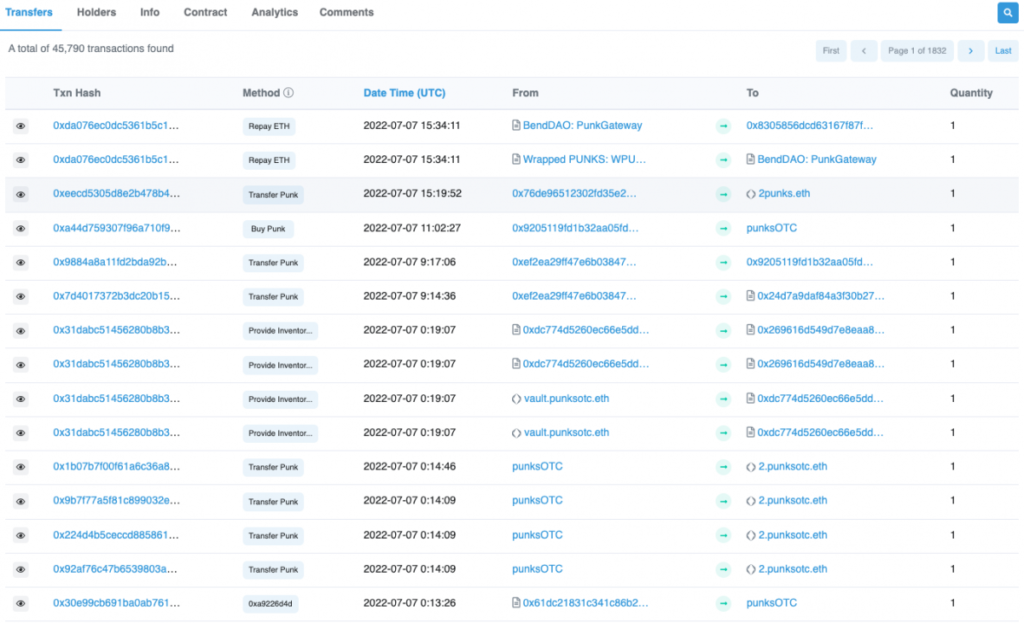
Task: Click the contract icon beside 0x61dc21831c341c86b2 address
Action: [x=516, y=603]
